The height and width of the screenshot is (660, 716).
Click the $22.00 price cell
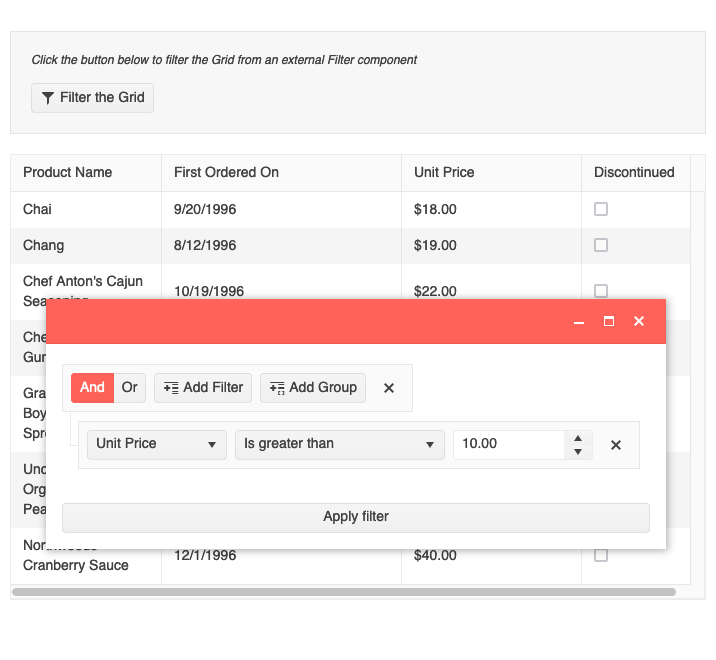[x=491, y=282]
